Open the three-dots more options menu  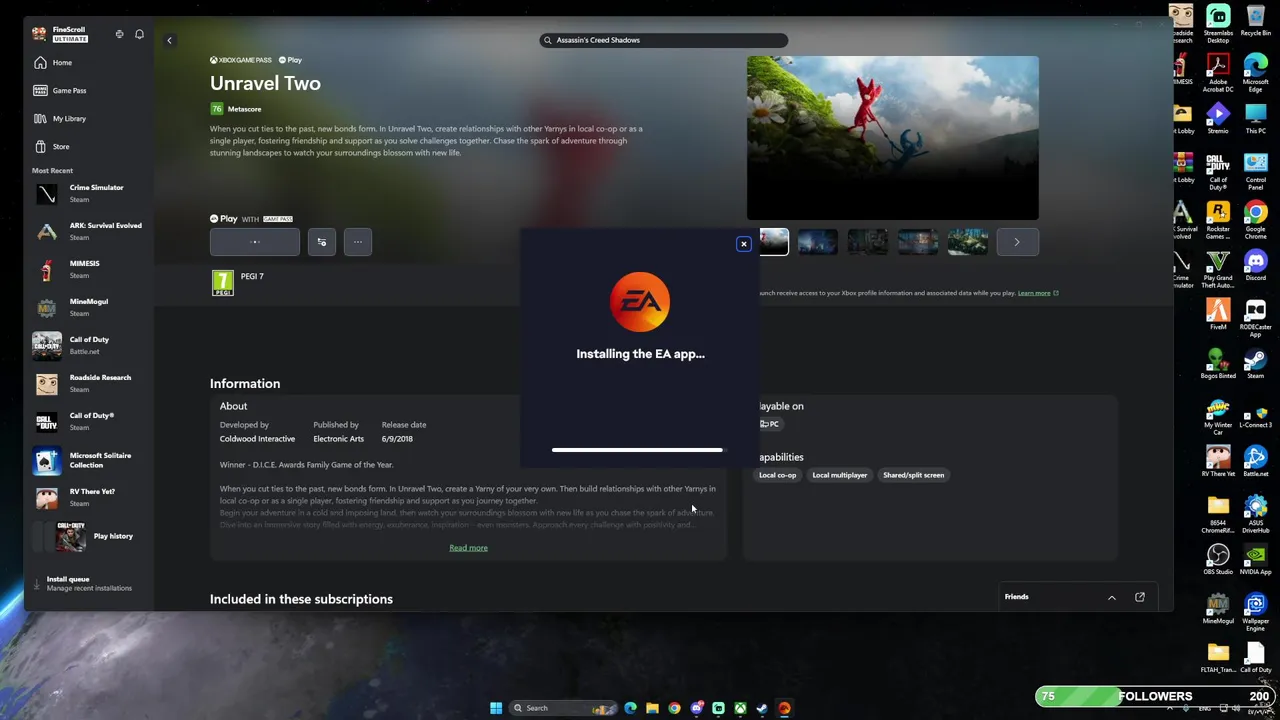[358, 242]
